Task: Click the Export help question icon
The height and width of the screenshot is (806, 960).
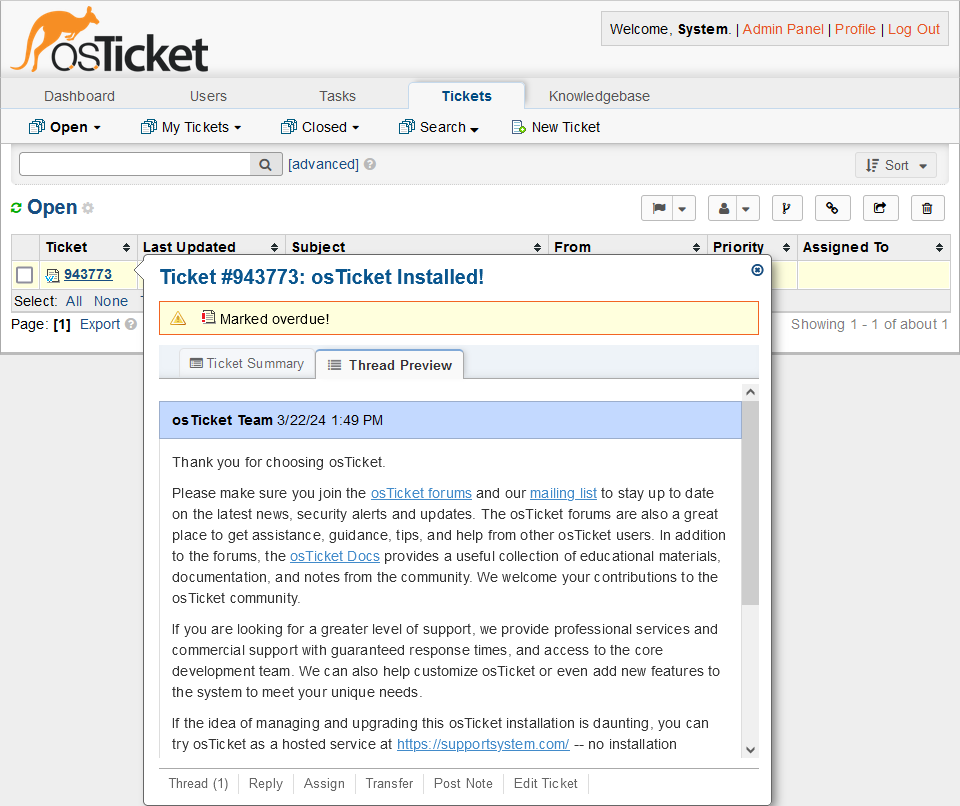Action: click(x=130, y=324)
